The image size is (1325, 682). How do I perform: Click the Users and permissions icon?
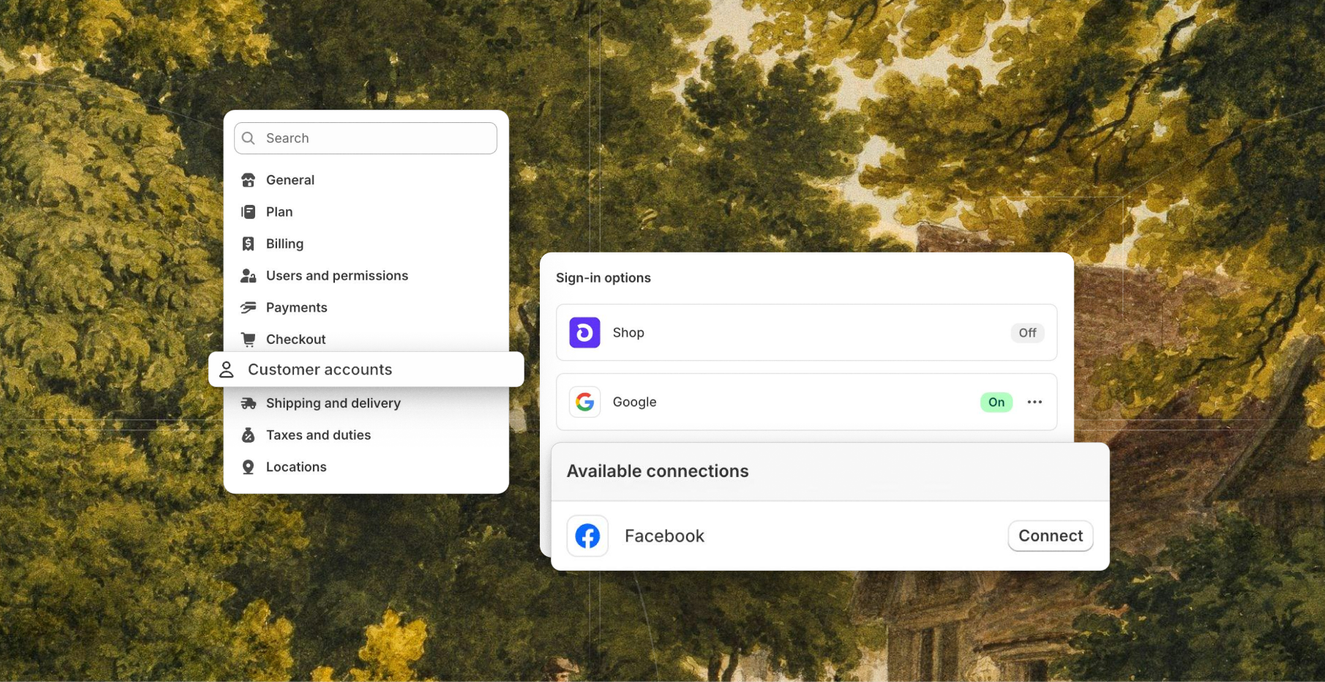click(248, 276)
